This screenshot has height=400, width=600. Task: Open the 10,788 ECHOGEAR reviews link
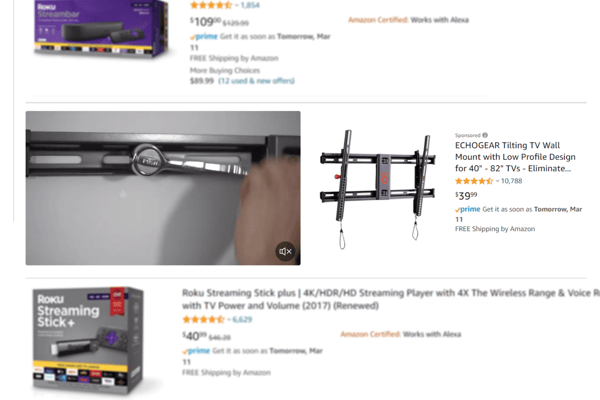511,181
